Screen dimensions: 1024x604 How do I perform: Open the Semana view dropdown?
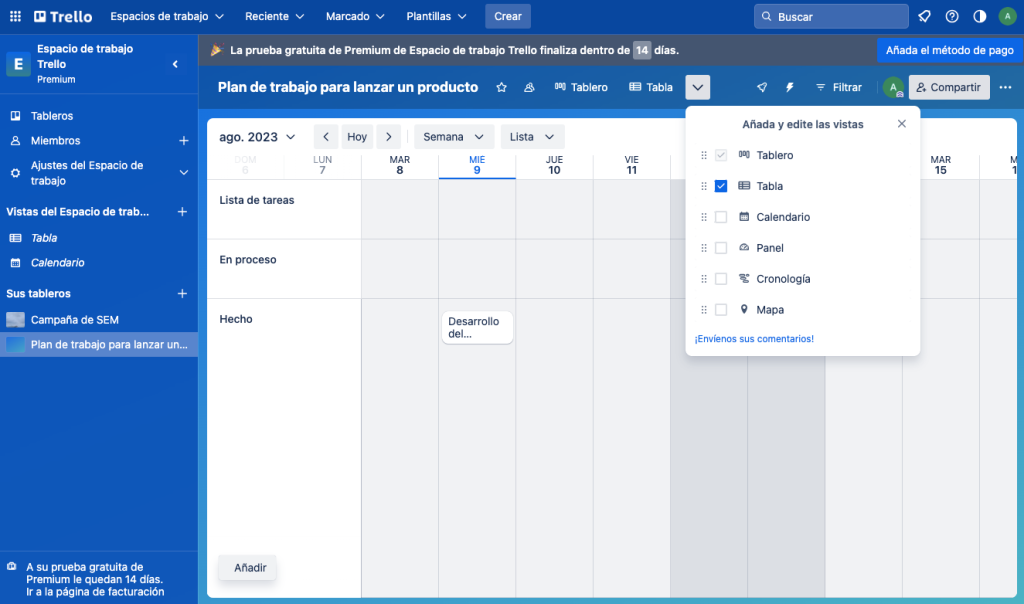[x=454, y=136]
